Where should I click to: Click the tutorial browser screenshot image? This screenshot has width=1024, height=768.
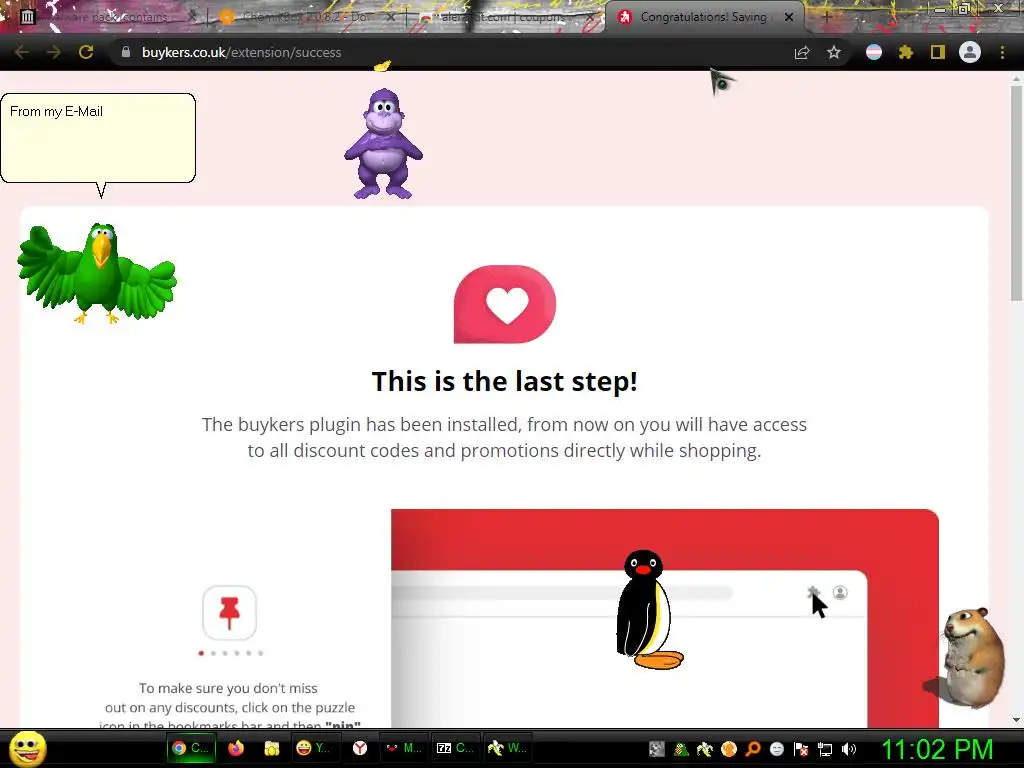coord(665,618)
